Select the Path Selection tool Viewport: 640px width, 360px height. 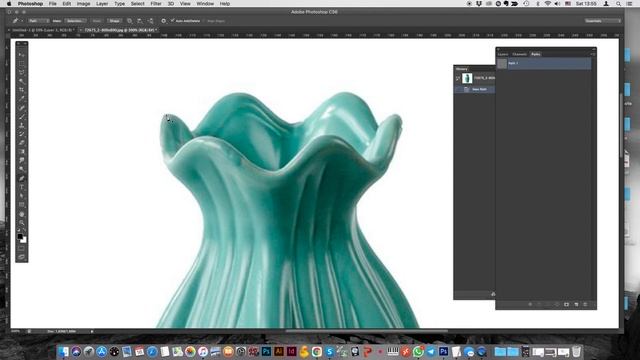(22, 196)
